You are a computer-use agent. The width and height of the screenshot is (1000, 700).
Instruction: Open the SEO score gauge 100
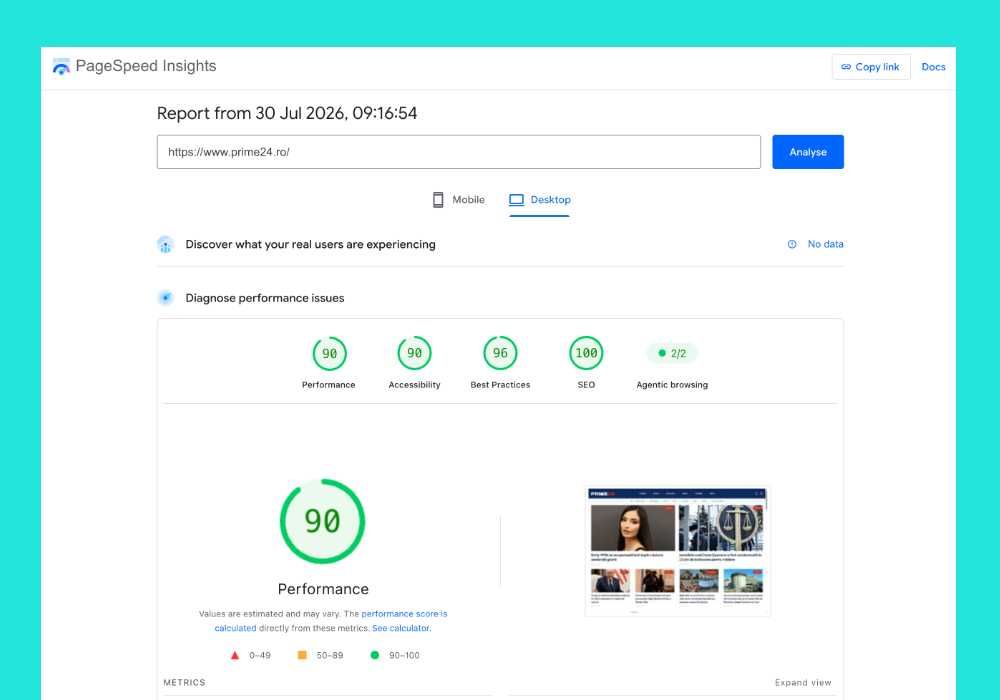click(x=586, y=353)
